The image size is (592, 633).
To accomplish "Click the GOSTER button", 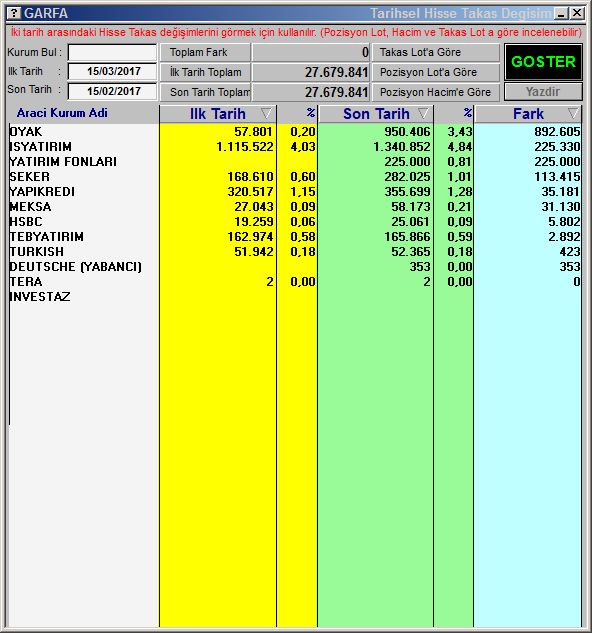I will 543,62.
